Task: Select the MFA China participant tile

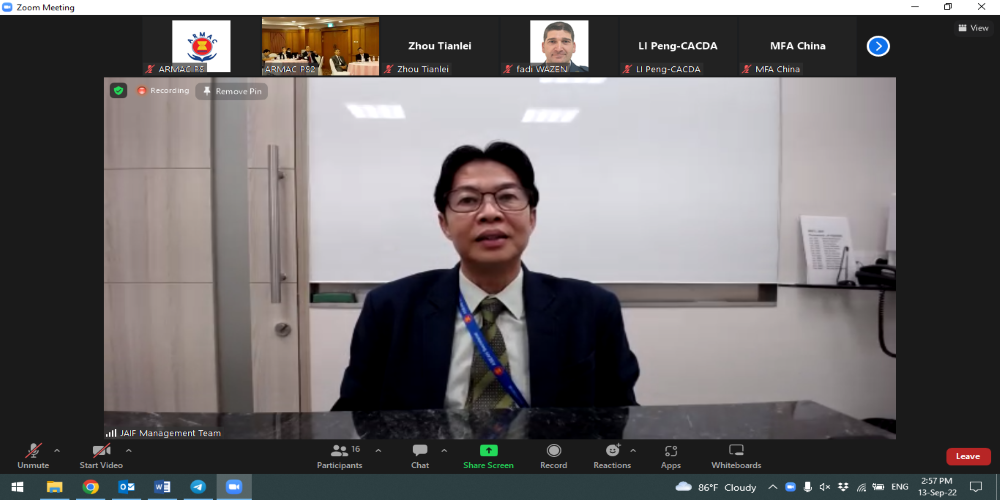Action: click(797, 46)
